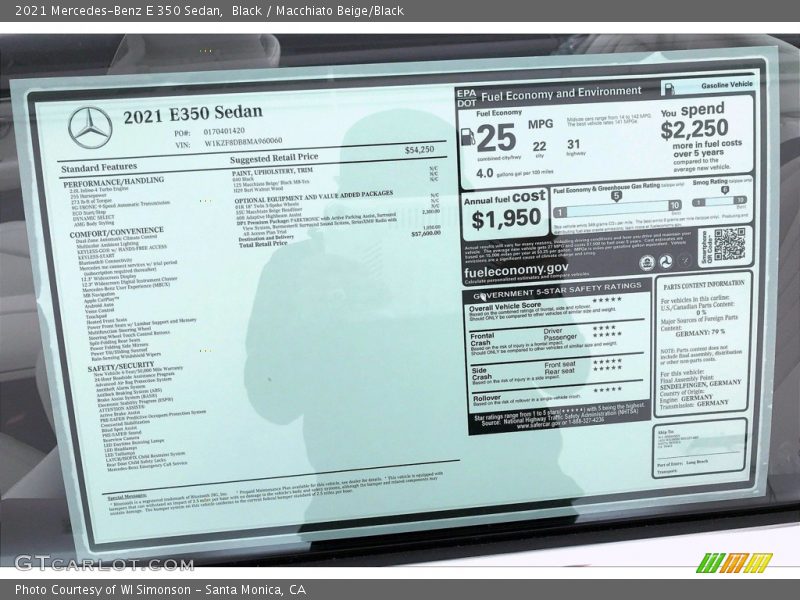Click the large 25 combined MPG figure
This screenshot has height=600, width=800.
point(496,138)
